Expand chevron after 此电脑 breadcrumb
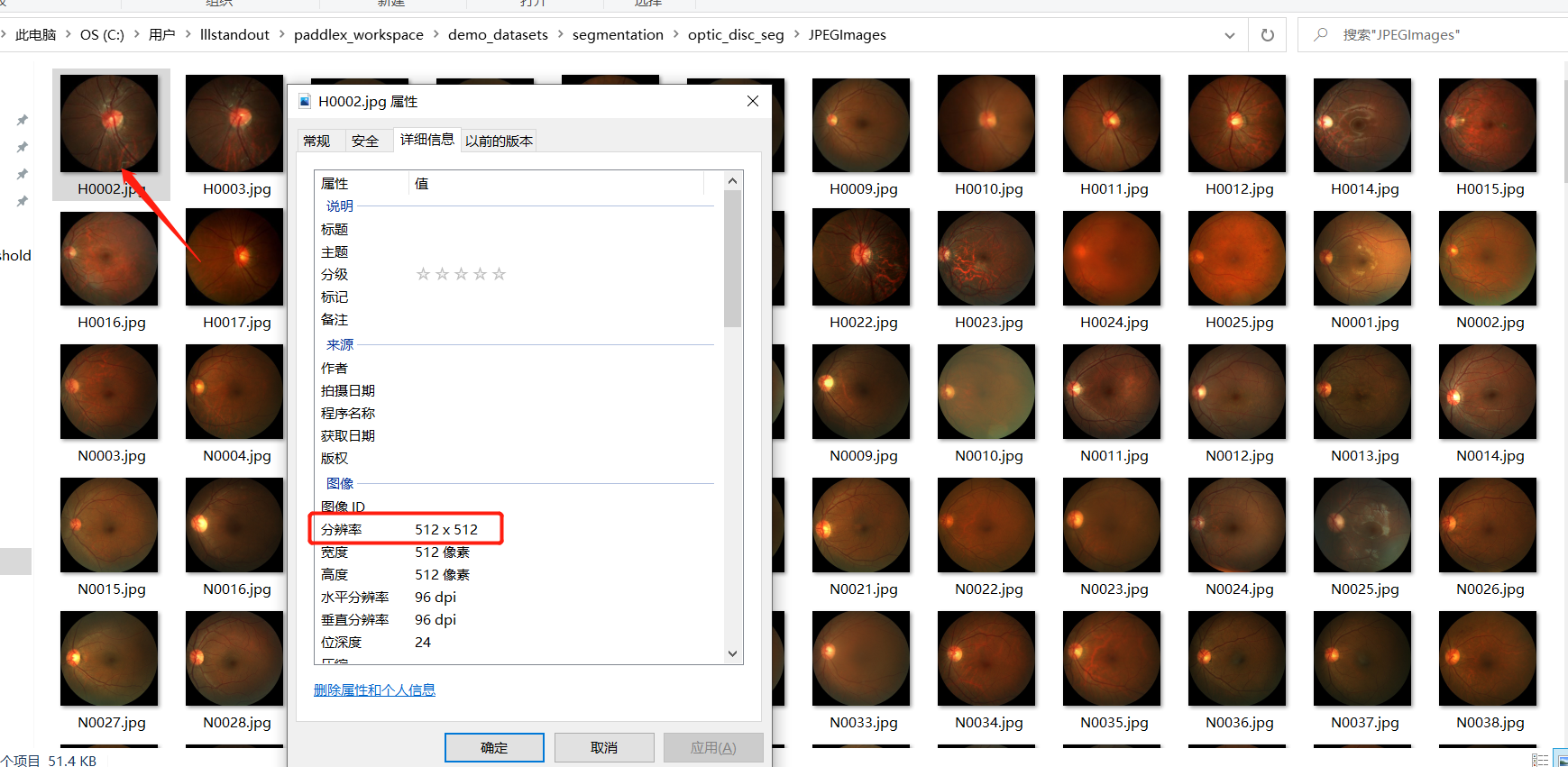 (68, 34)
